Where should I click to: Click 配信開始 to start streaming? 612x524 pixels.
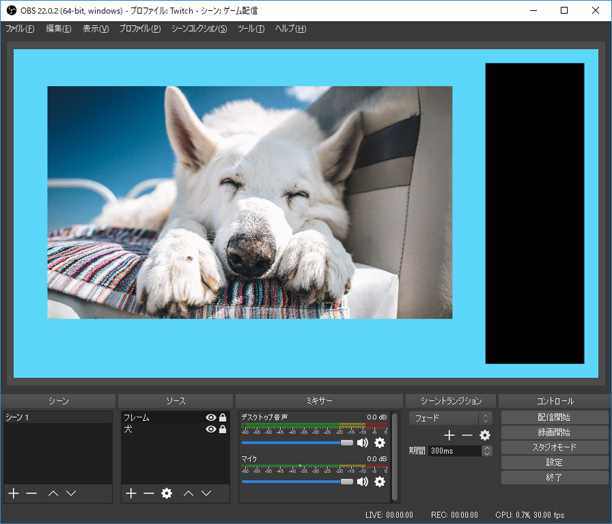click(x=553, y=417)
